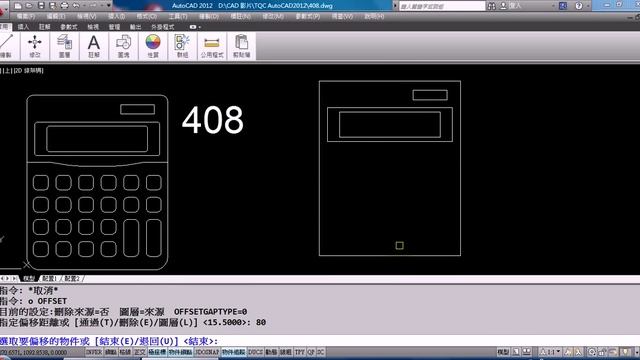Switch to the 外掛程式 ribbon tab
The image size is (640, 360).
(x=162, y=27)
